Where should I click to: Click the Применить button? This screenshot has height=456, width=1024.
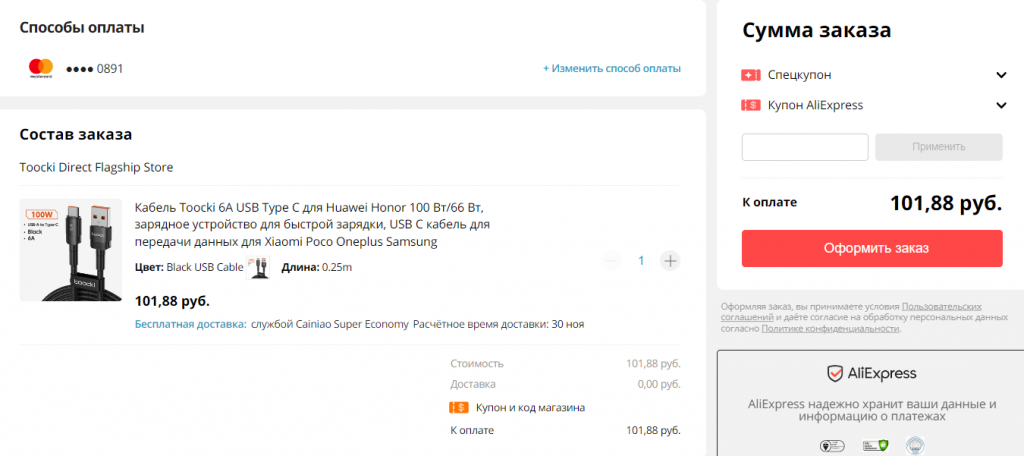coord(938,147)
